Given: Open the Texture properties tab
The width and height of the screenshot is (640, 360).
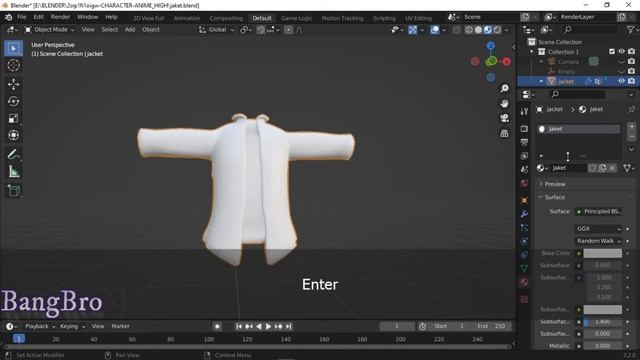Looking at the screenshot, I should click(524, 299).
